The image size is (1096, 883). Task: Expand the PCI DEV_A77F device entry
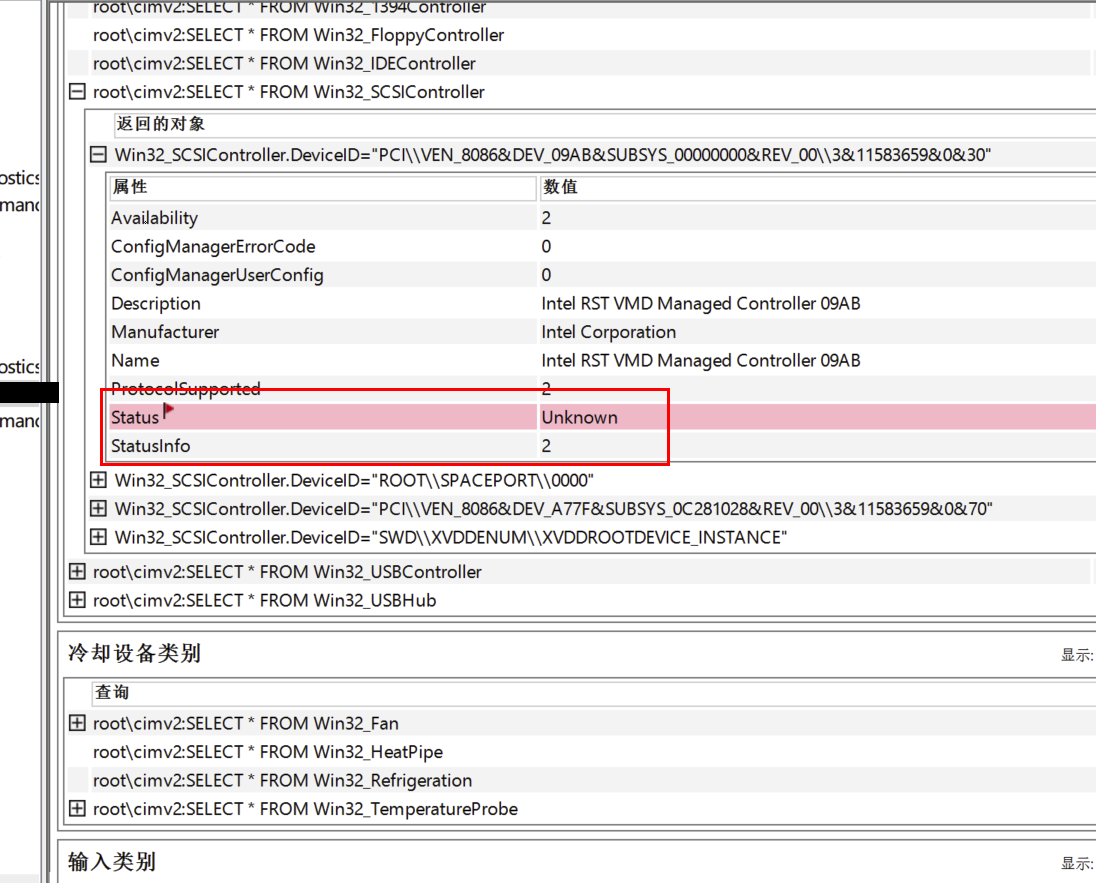98,509
